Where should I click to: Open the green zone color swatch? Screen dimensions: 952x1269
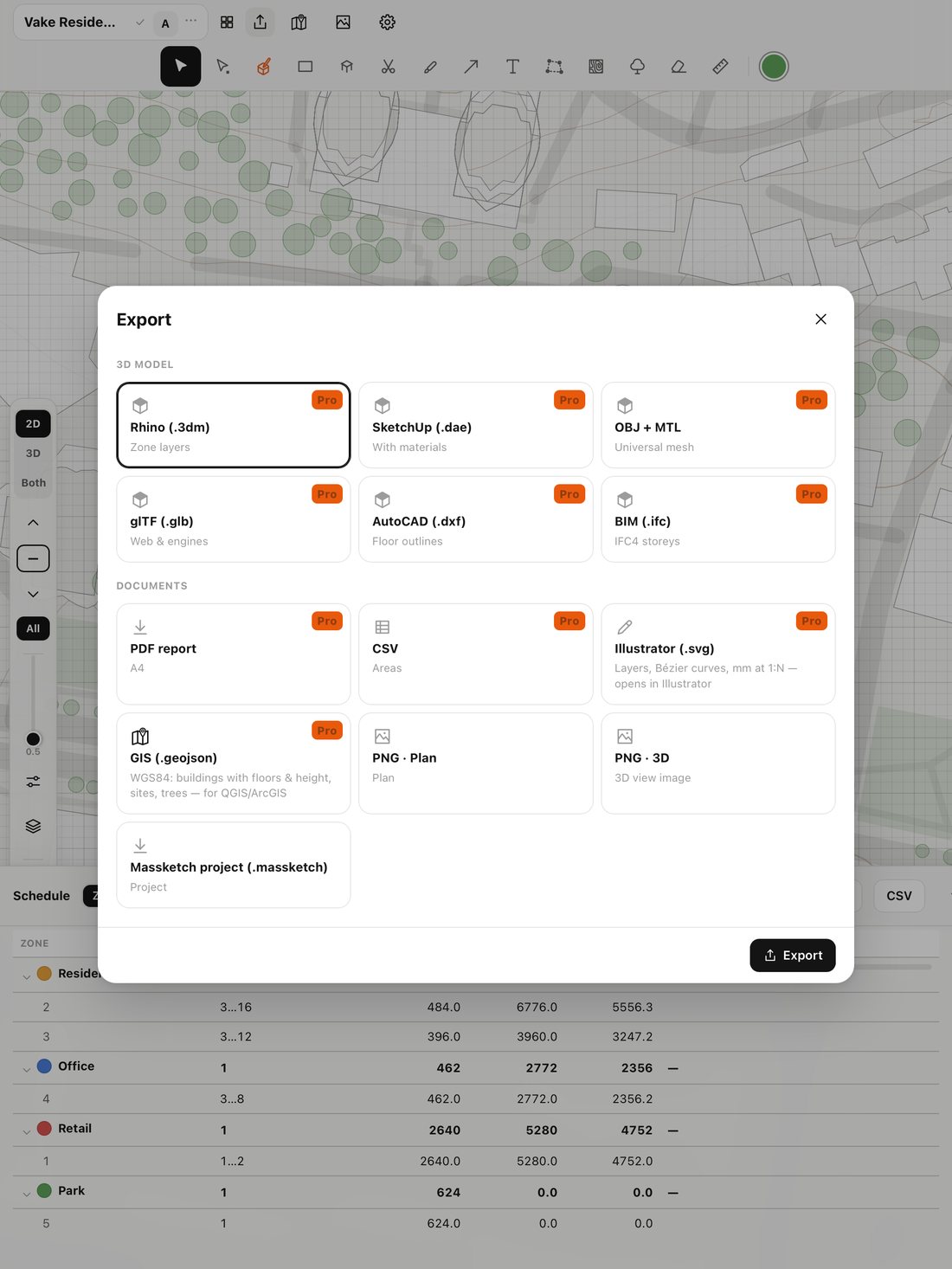tap(774, 67)
